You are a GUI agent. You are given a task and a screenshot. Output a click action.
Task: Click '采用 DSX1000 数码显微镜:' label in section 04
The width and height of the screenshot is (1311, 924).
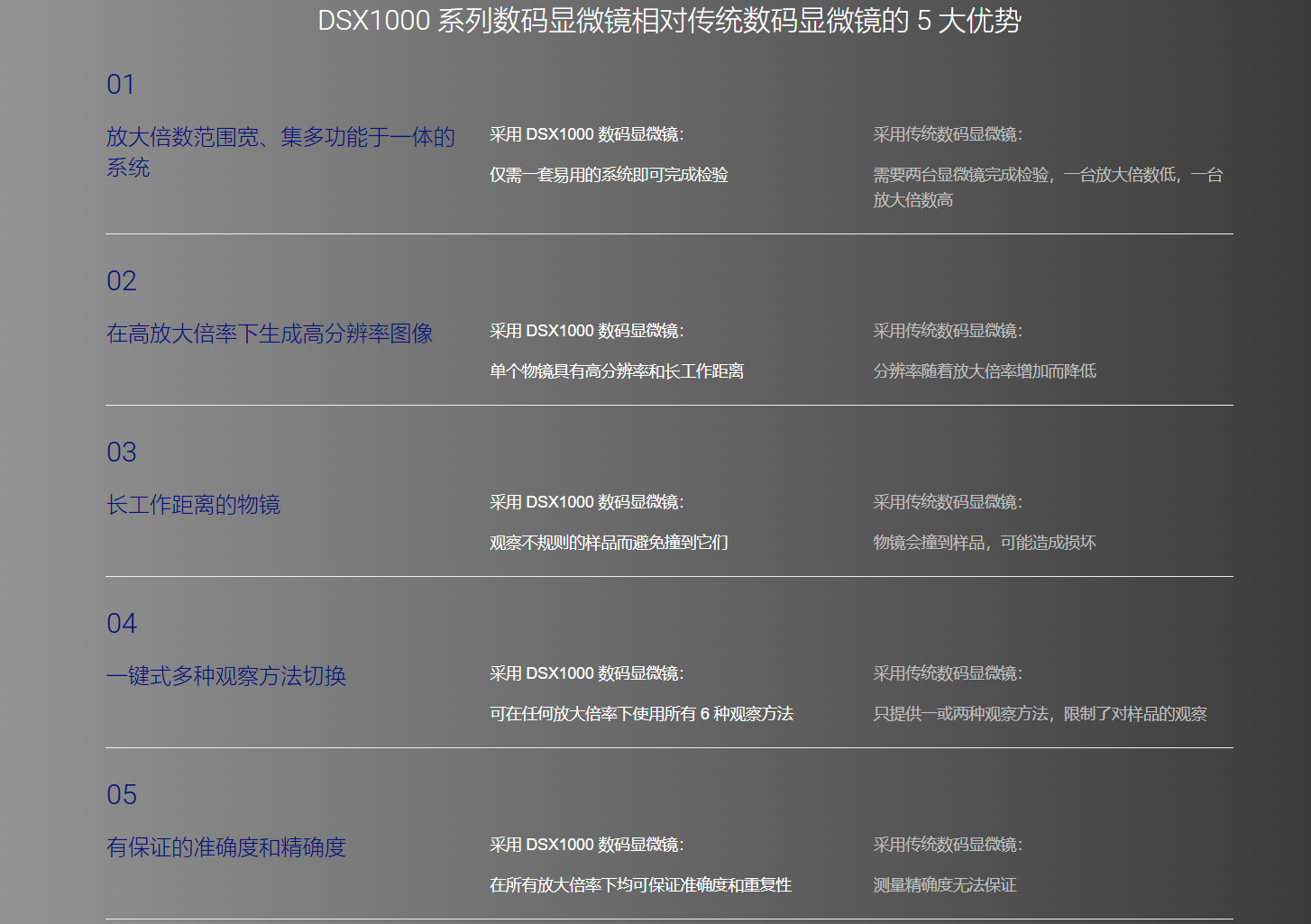pos(587,673)
